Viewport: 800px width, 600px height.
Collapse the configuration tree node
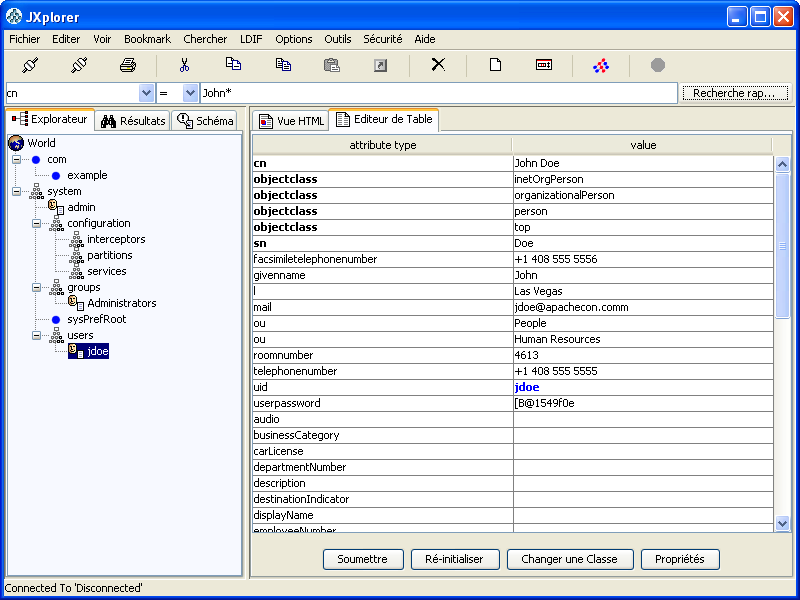36,223
